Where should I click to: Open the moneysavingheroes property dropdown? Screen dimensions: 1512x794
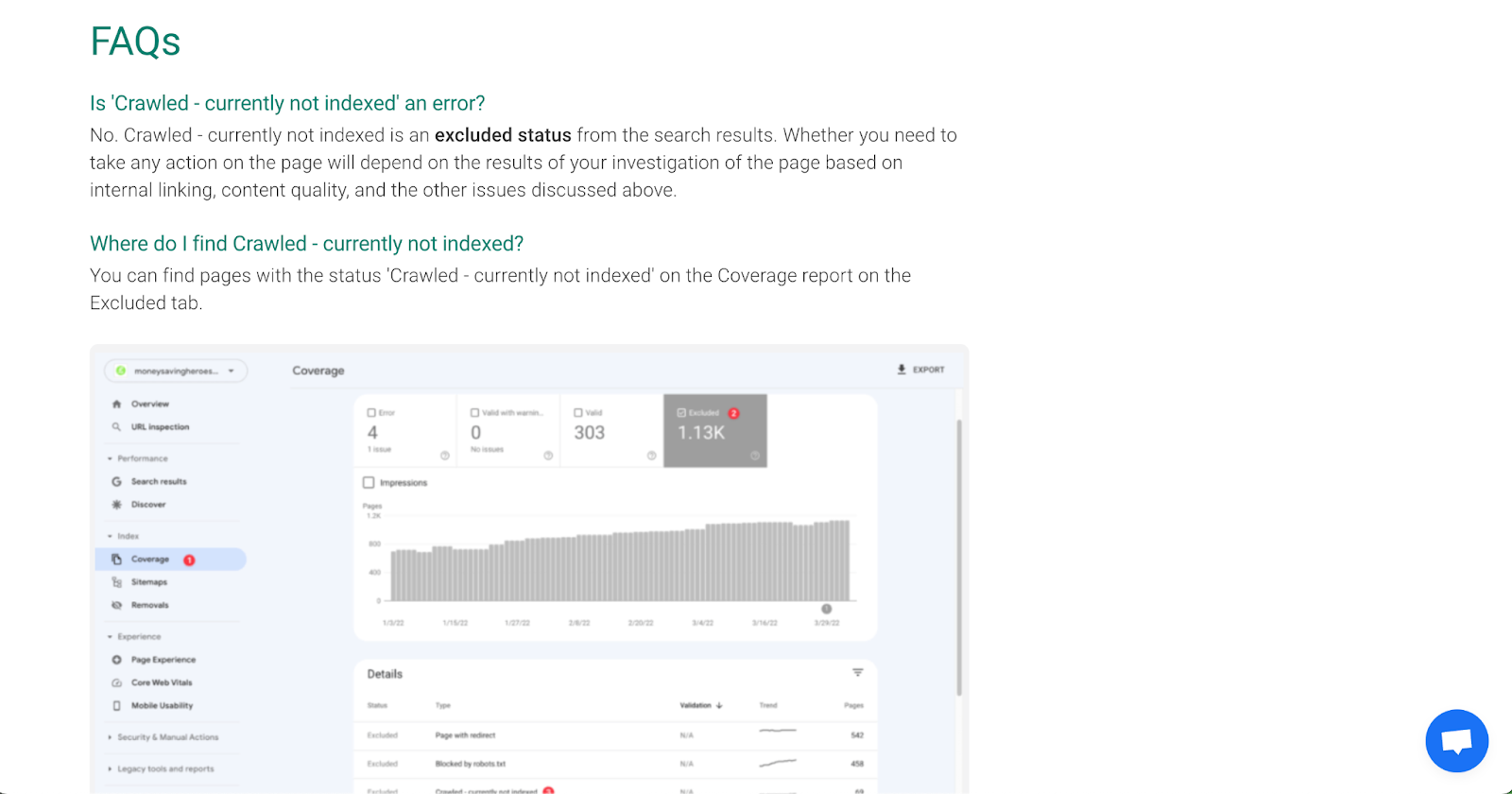tap(176, 371)
